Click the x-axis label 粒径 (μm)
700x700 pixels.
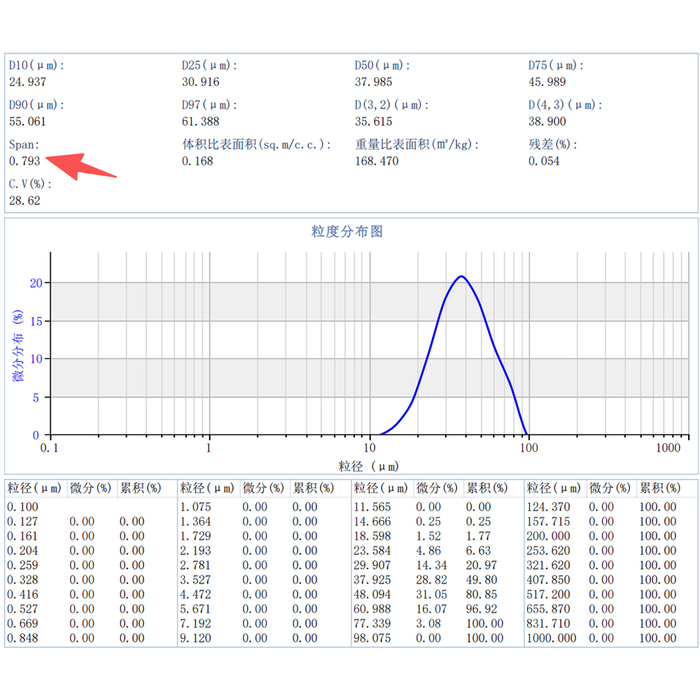pos(368,467)
